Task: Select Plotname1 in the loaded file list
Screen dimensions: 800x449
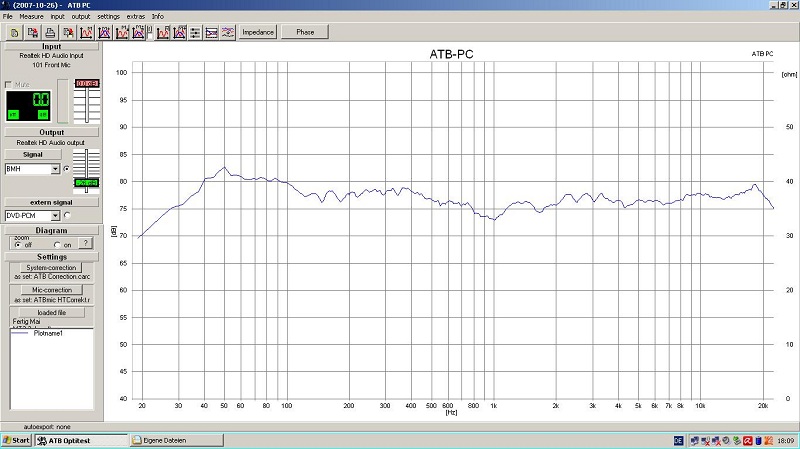Action: [48, 332]
